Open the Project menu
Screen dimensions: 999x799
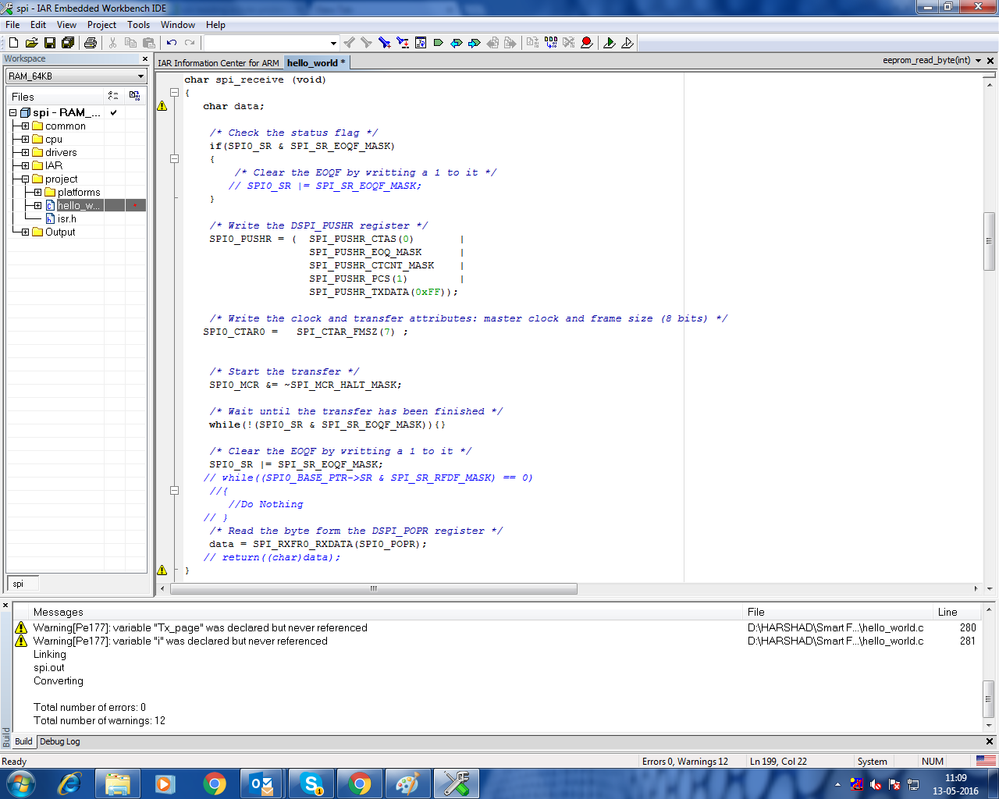[102, 25]
